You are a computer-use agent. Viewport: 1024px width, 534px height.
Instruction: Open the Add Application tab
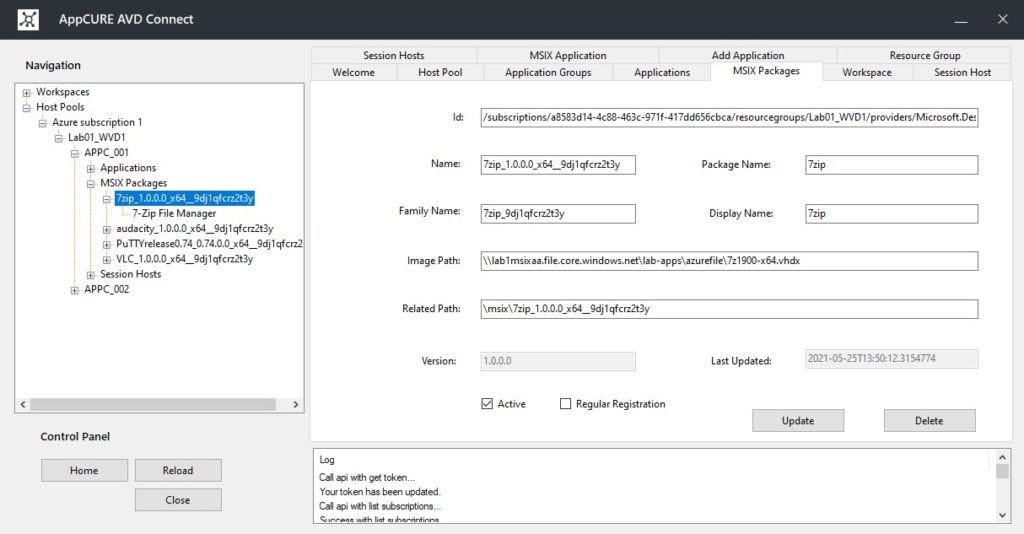click(748, 55)
